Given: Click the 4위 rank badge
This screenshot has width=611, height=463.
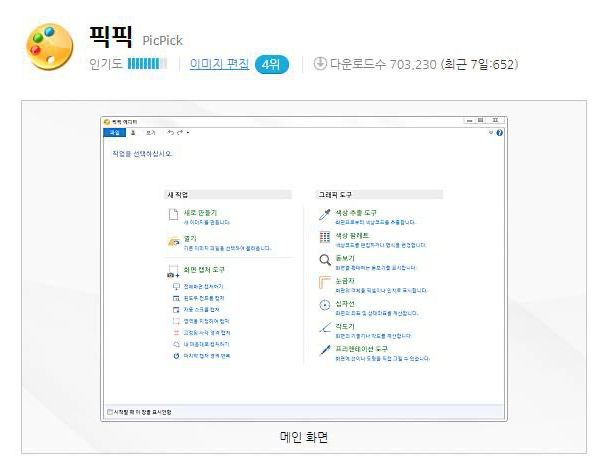Looking at the screenshot, I should click(272, 64).
